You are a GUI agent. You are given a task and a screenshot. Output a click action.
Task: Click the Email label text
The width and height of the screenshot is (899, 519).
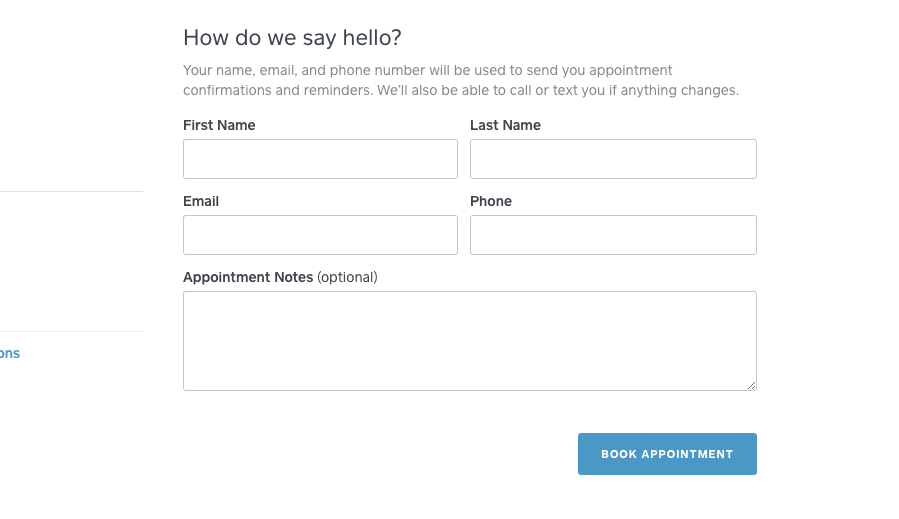click(201, 201)
